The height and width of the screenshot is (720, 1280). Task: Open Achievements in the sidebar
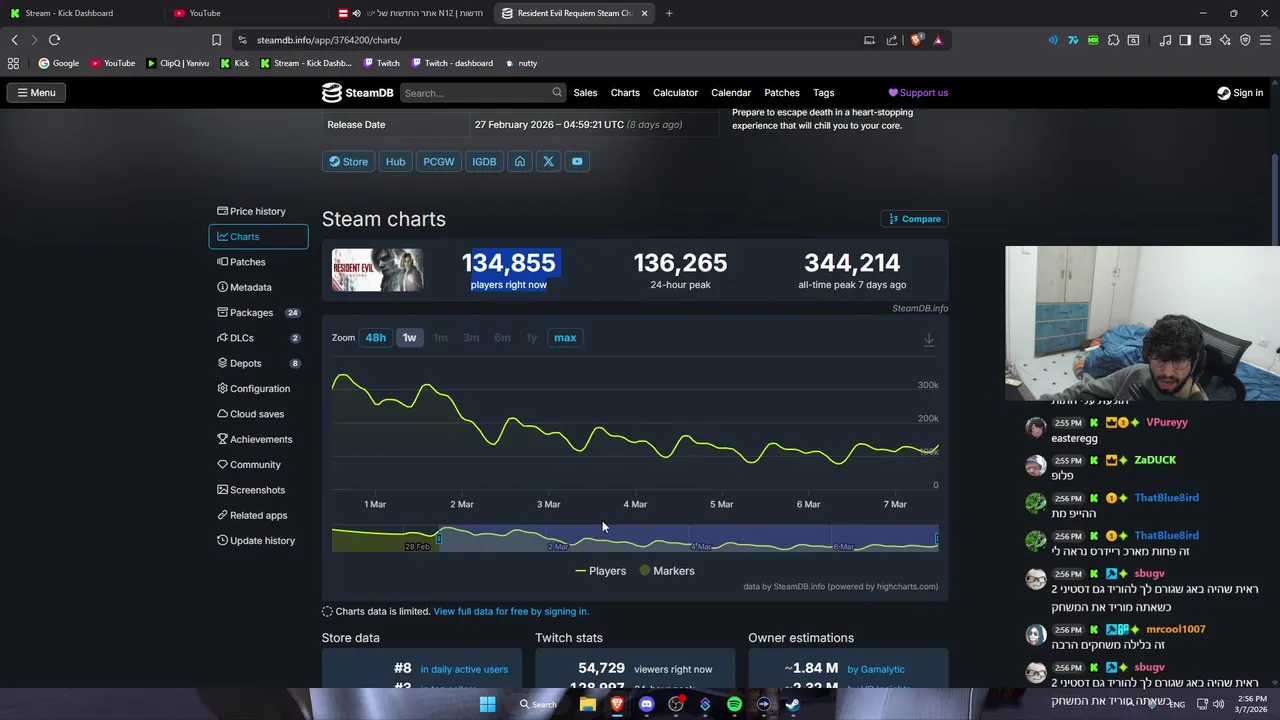pyautogui.click(x=258, y=439)
